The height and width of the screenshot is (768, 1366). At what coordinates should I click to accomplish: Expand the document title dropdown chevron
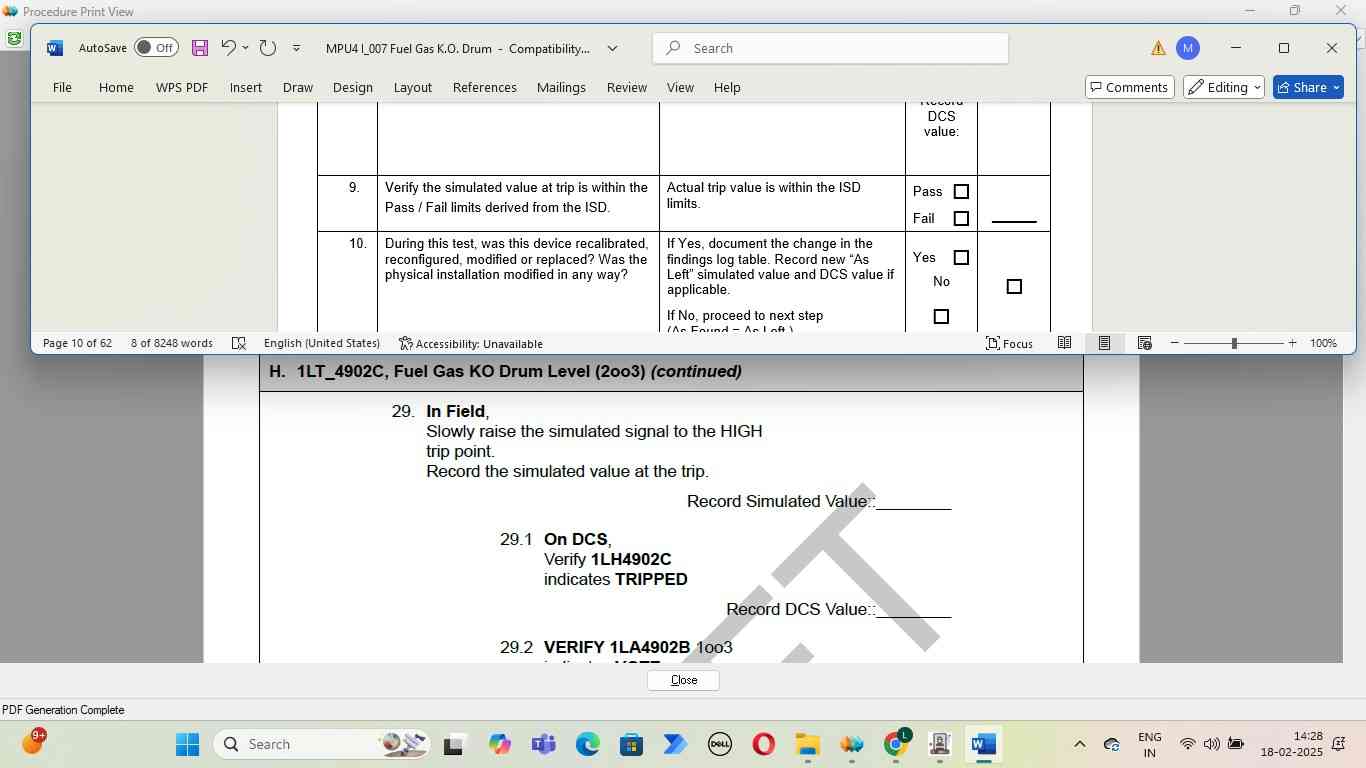tap(612, 48)
